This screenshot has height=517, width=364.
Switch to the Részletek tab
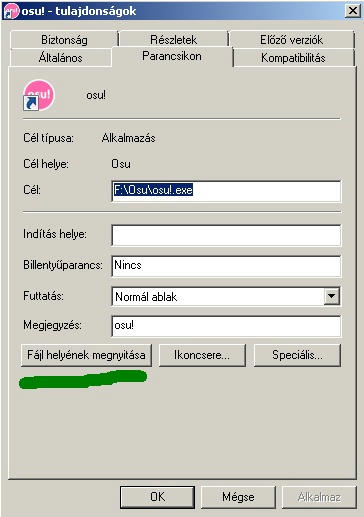click(x=173, y=40)
